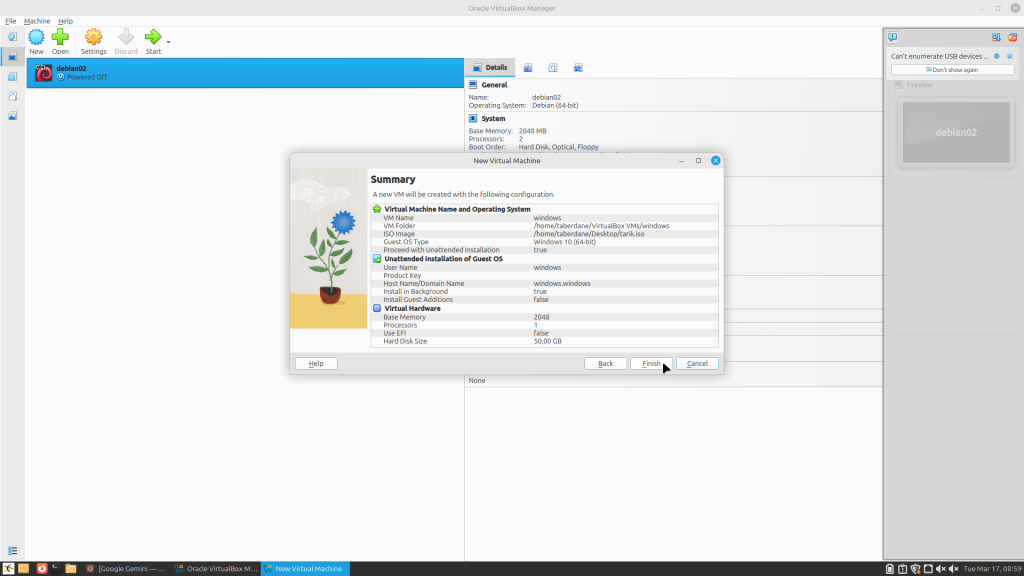Open Settings via the gear icon
The width and height of the screenshot is (1024, 576).
(93, 38)
